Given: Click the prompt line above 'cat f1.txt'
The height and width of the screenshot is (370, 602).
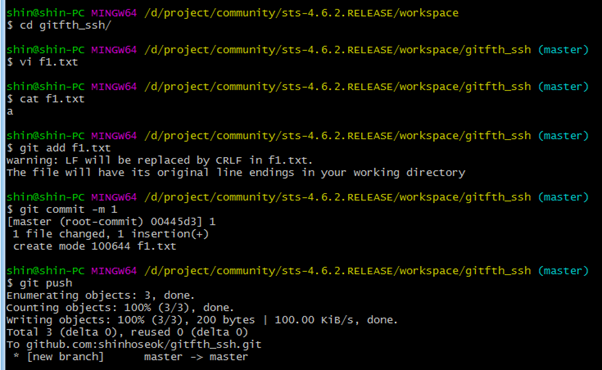Looking at the screenshot, I should click(298, 87).
